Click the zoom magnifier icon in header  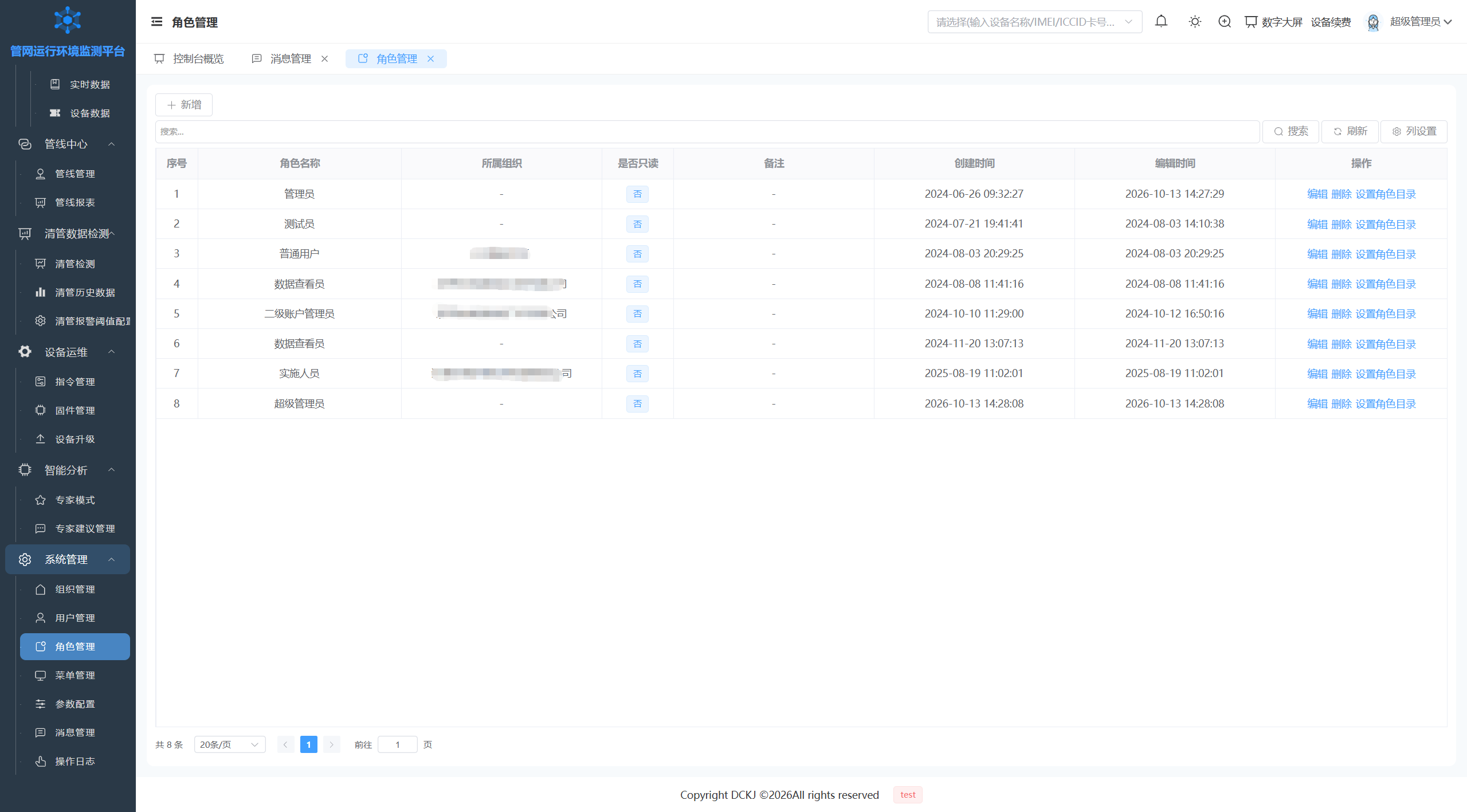click(1225, 22)
